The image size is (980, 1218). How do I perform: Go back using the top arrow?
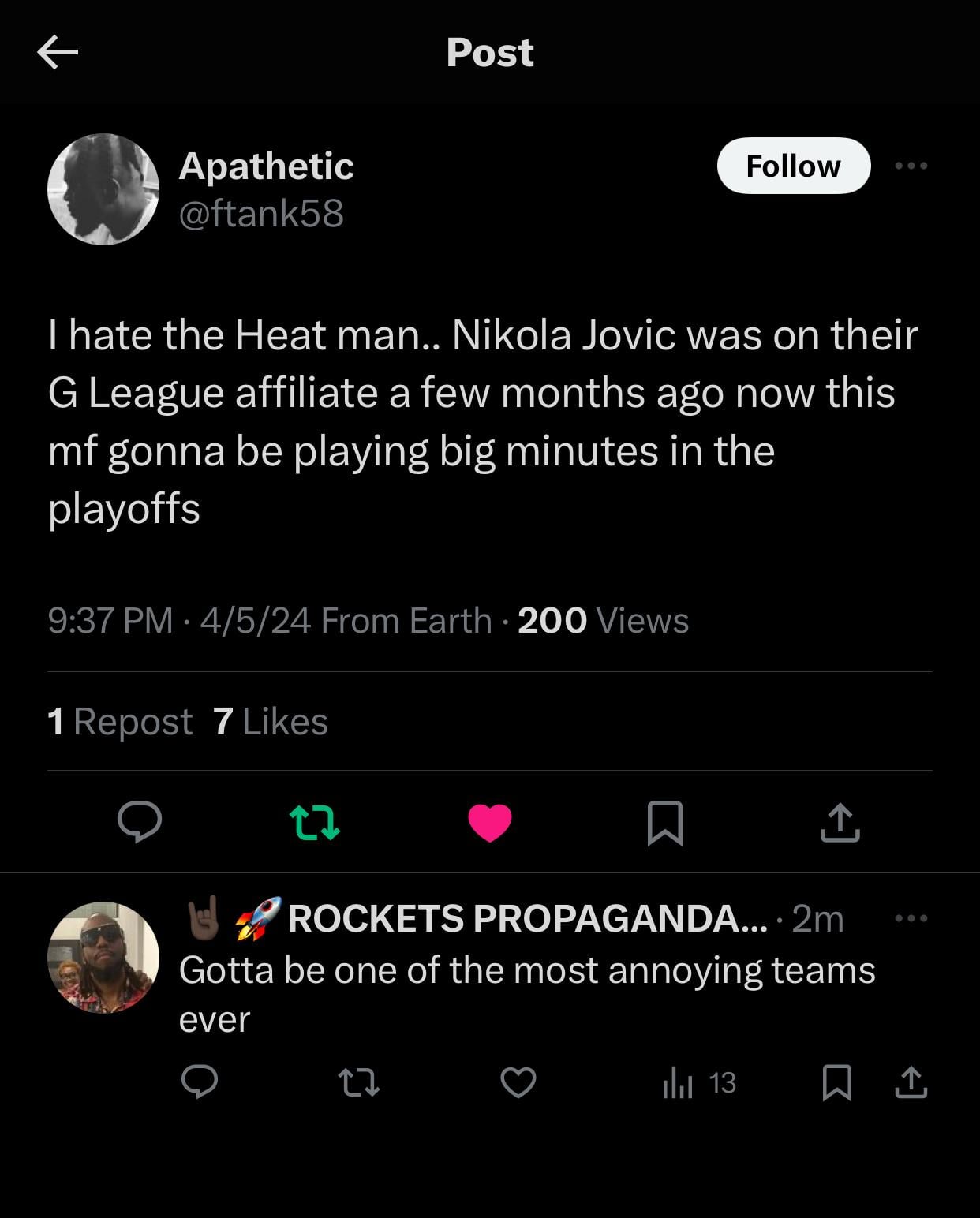[58, 53]
